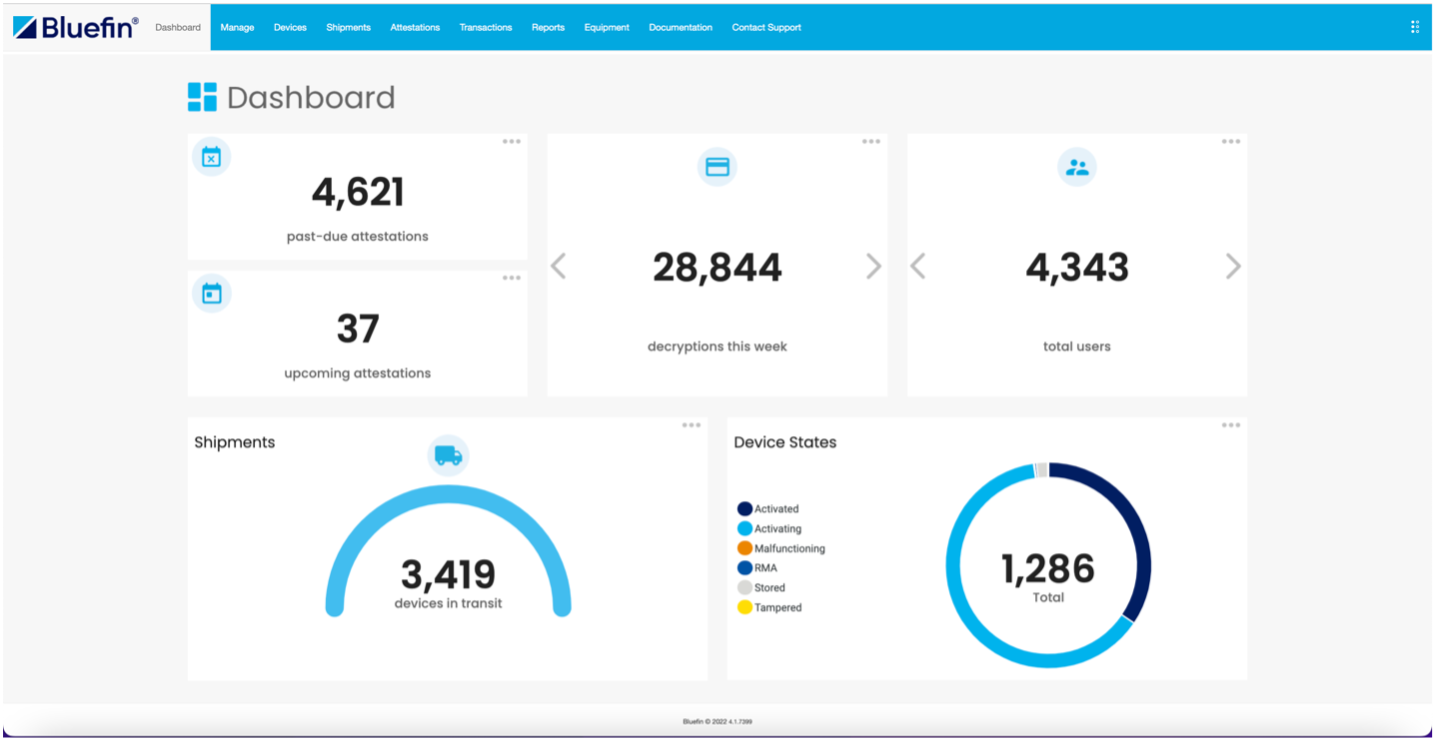Click the gray Stored donut segment
1439x745 pixels.
coord(1041,470)
